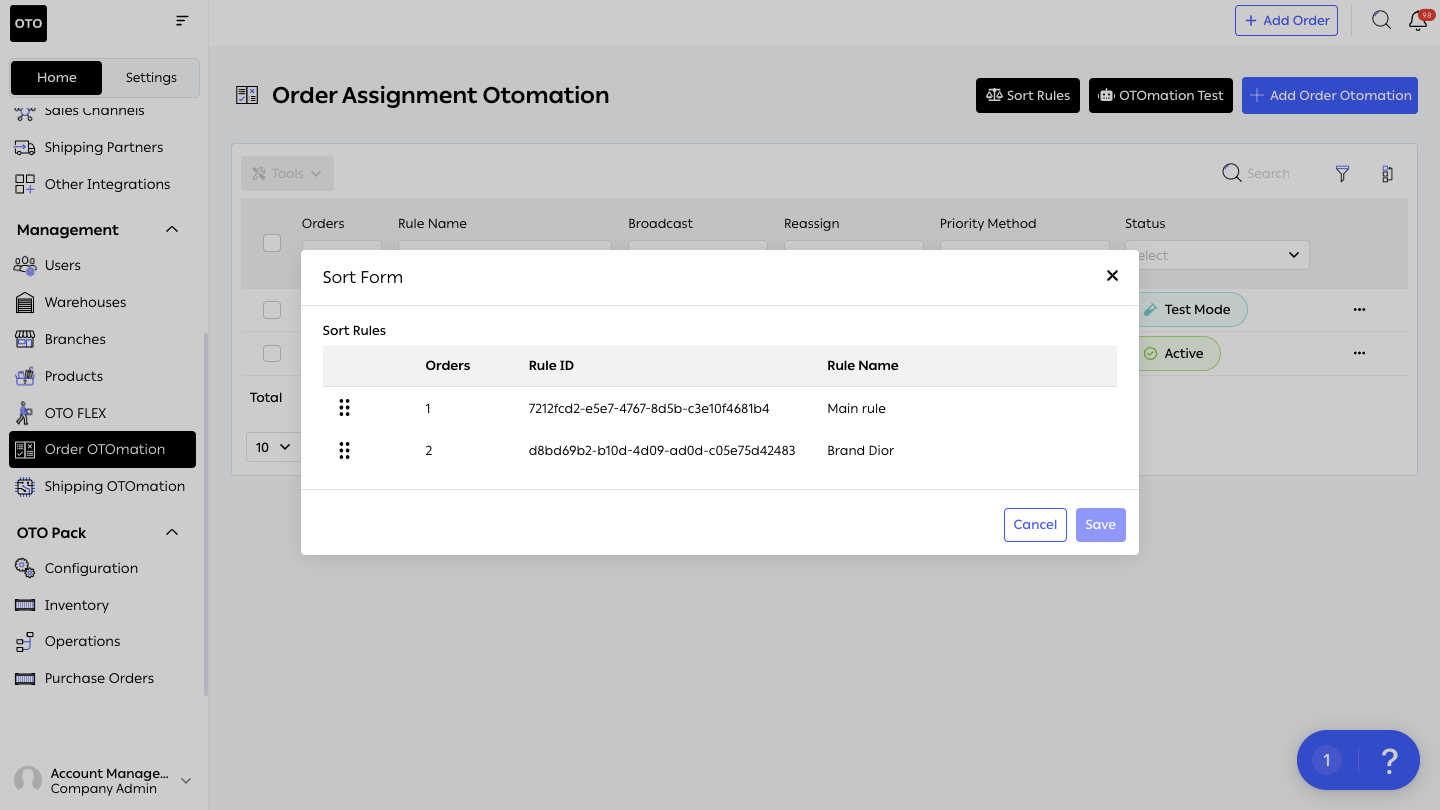
Task: Tick the select-all checkbox in table header
Action: pos(272,243)
